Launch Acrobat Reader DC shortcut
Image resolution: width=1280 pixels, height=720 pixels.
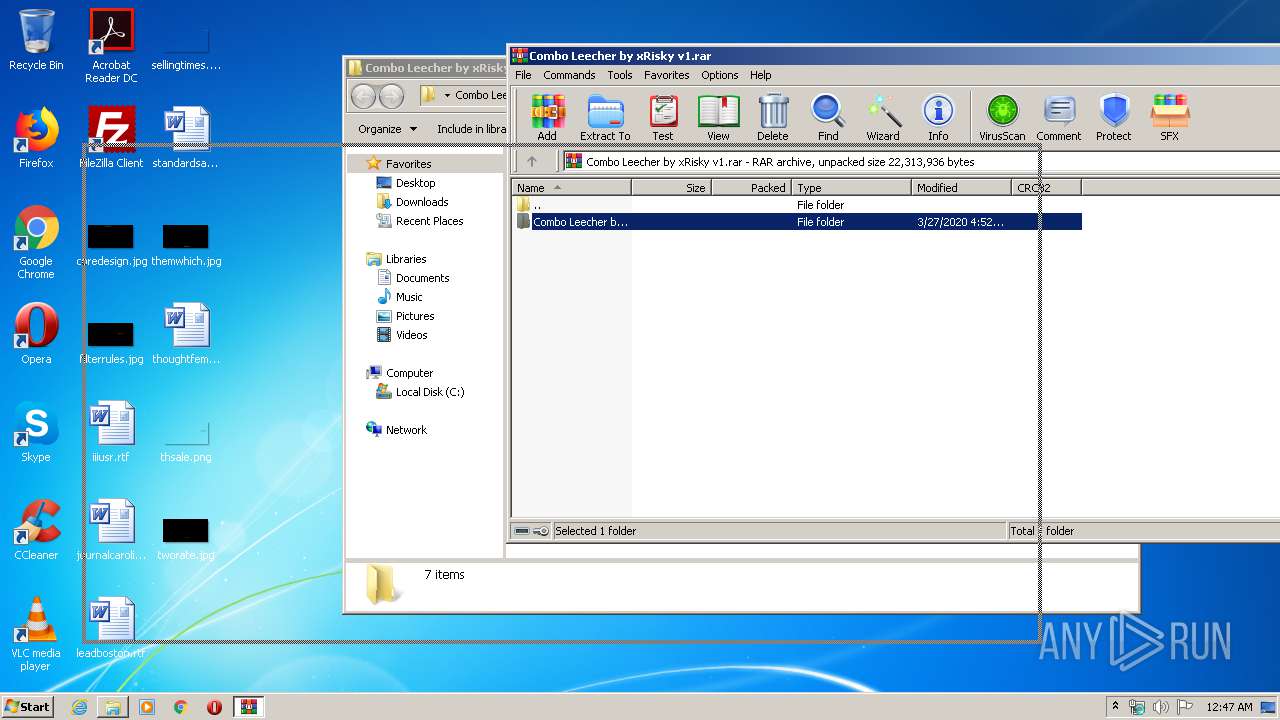[x=111, y=46]
